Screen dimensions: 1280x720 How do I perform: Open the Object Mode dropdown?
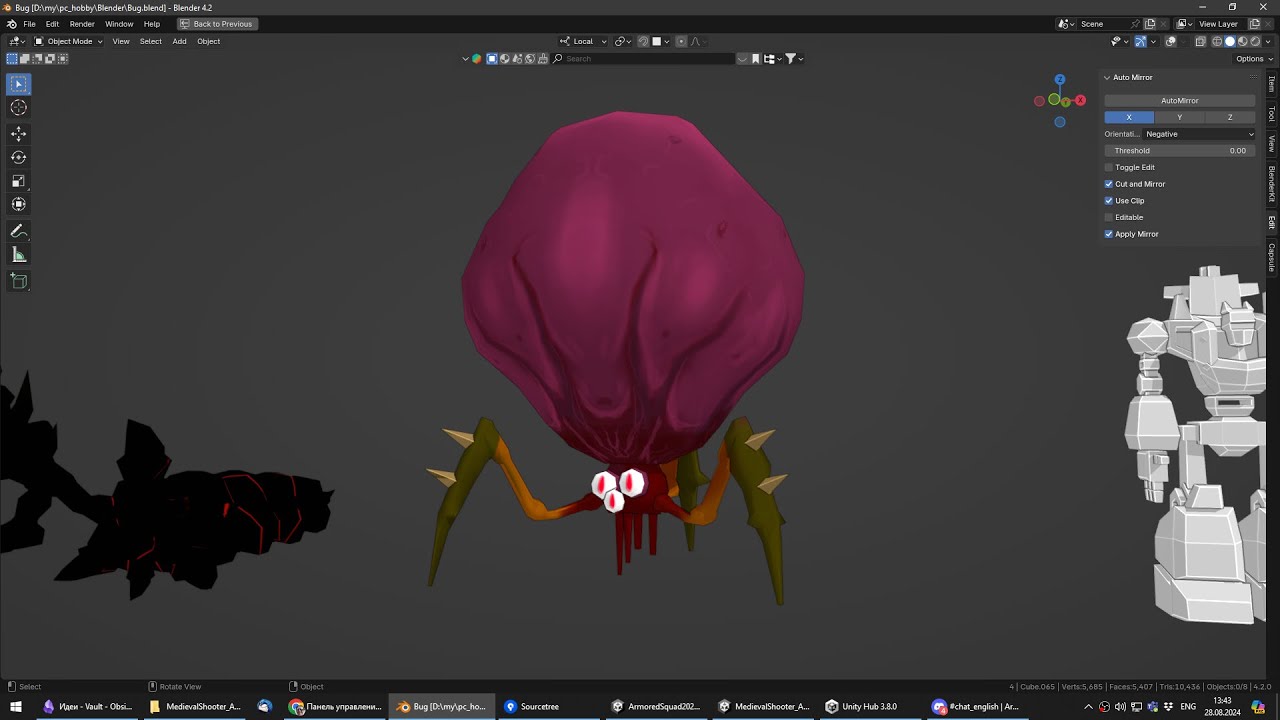coord(68,41)
